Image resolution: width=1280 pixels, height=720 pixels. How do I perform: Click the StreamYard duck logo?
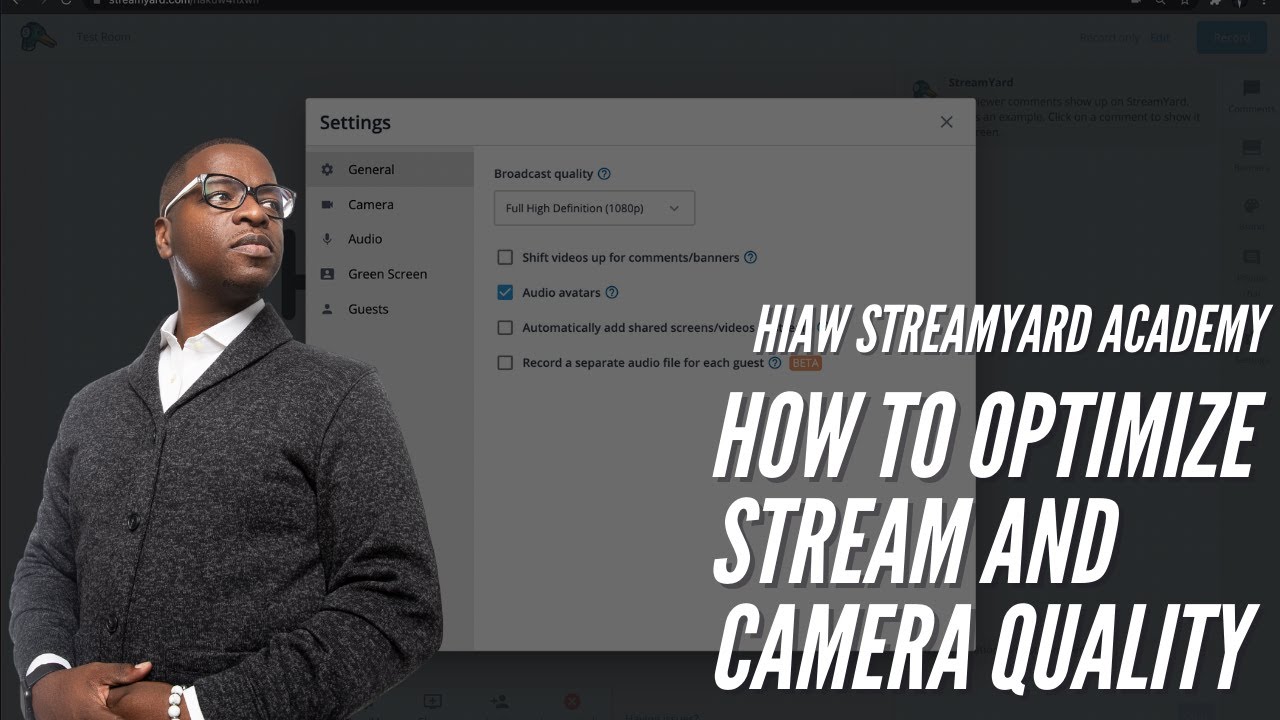tap(38, 37)
